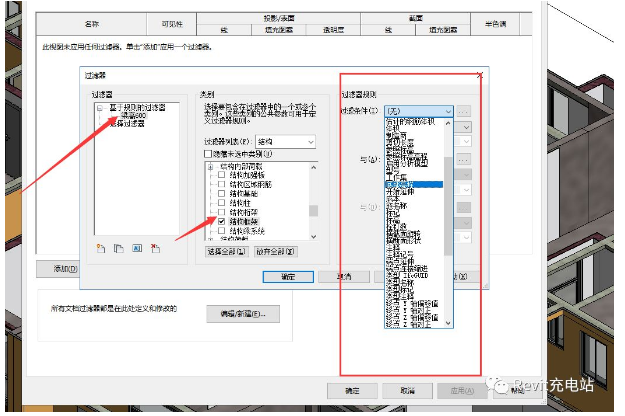Viewport: 625px width, 416px height.
Task: Expand the 结构内部荷载 category node
Action: click(x=211, y=167)
